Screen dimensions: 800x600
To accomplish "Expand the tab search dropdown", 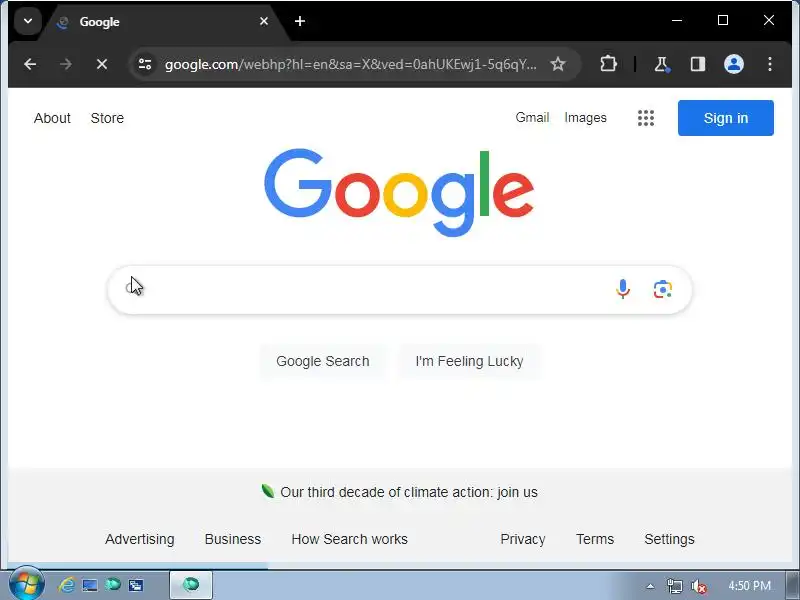I will (x=28, y=21).
